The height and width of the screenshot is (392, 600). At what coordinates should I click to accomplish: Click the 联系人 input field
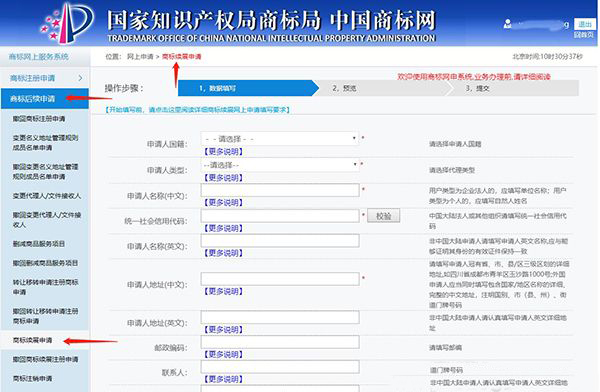280,367
